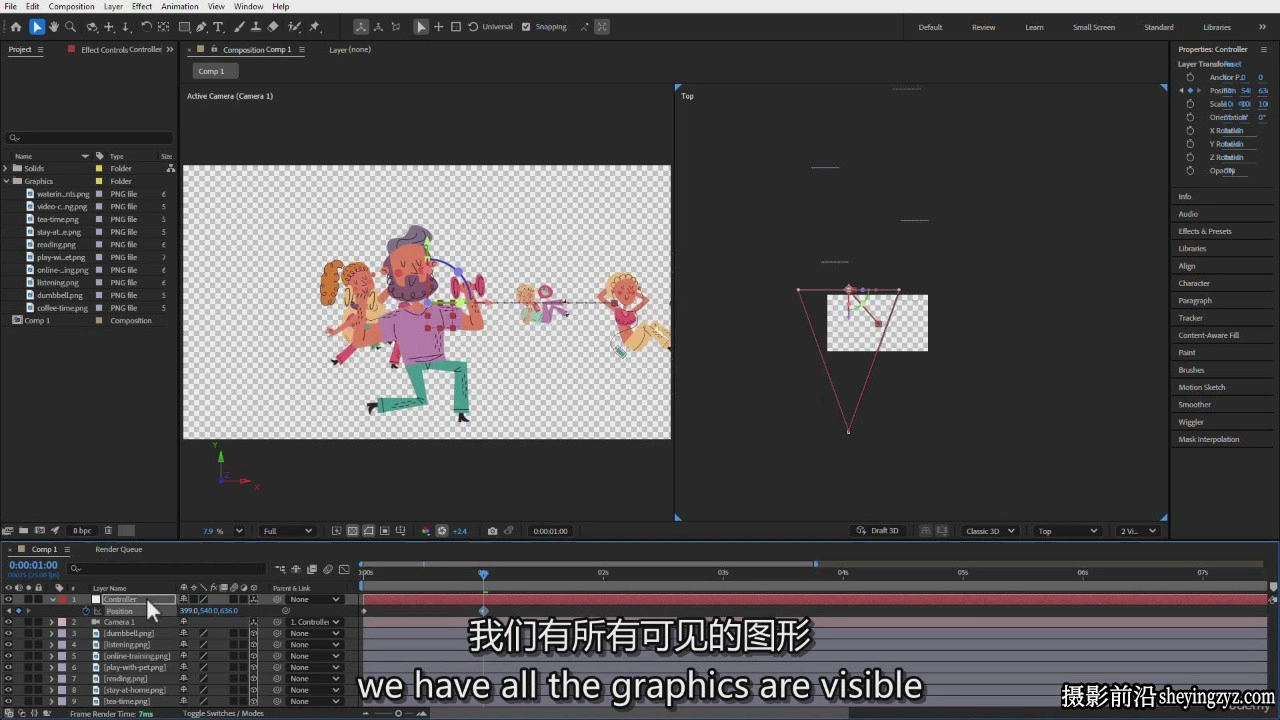Switch to the Render Queue tab
1280x720 pixels.
(119, 549)
